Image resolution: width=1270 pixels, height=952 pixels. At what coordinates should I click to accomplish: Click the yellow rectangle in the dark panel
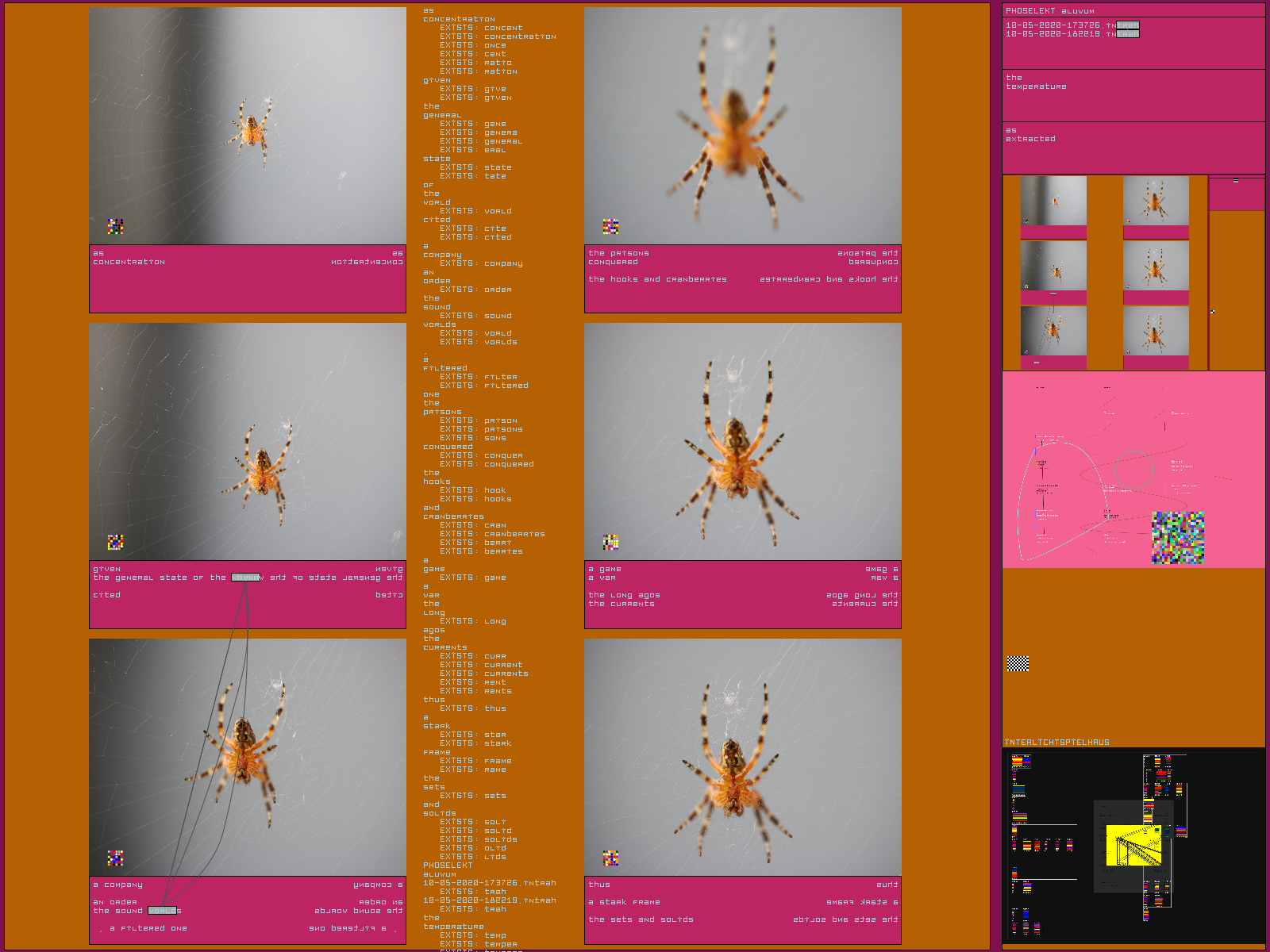[x=1133, y=844]
